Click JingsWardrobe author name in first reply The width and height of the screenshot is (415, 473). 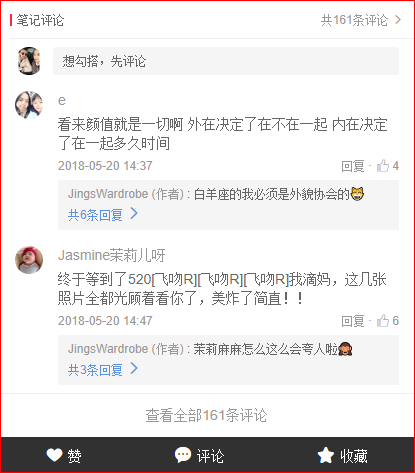pos(108,194)
